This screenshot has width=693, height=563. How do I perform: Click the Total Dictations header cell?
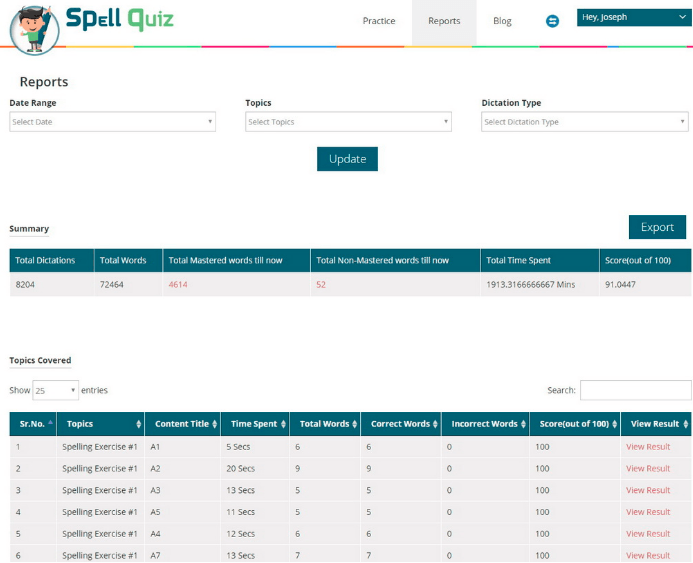pyautogui.click(x=52, y=260)
